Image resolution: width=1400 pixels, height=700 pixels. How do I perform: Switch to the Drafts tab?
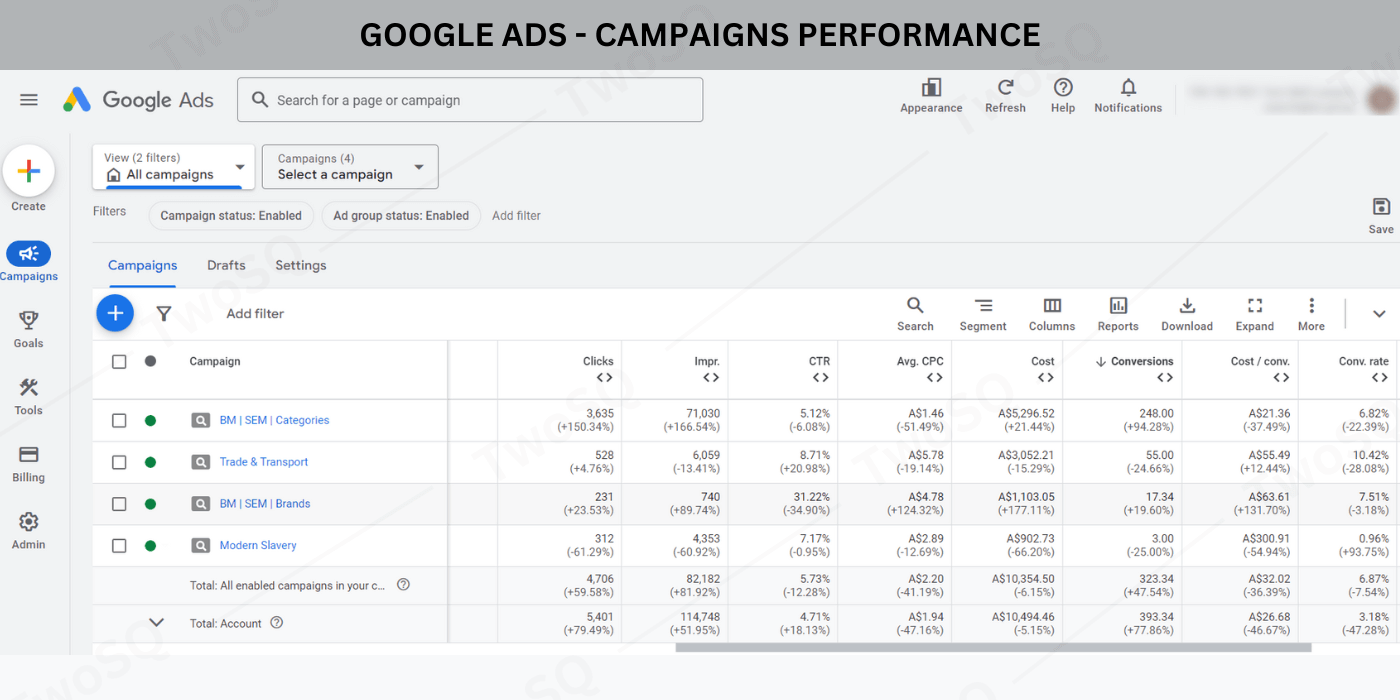226,266
